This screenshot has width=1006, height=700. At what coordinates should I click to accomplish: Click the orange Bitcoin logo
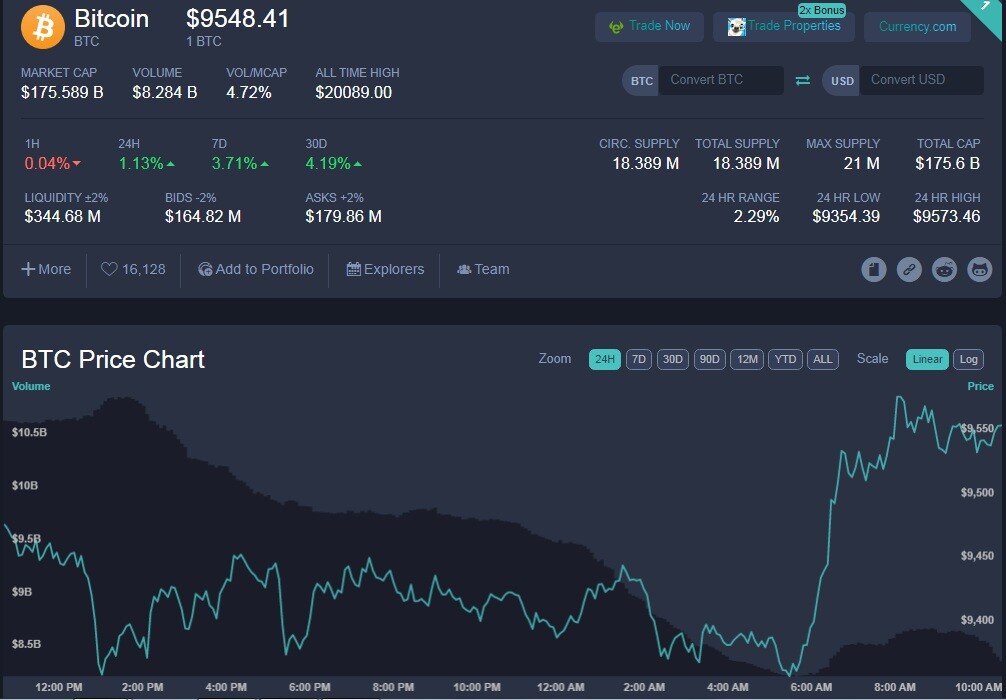coord(43,28)
